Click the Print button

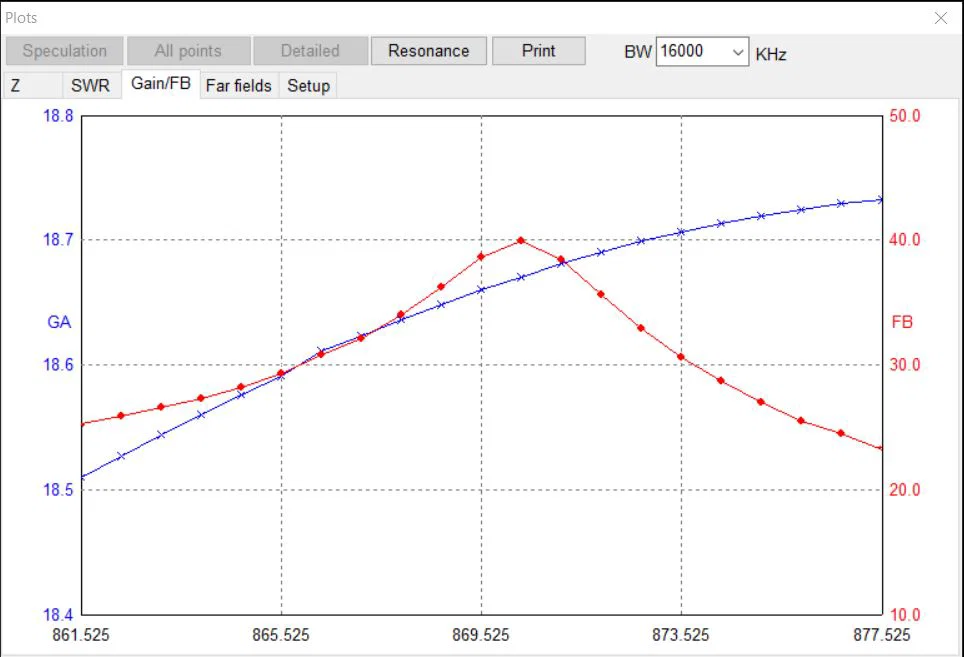[x=539, y=51]
